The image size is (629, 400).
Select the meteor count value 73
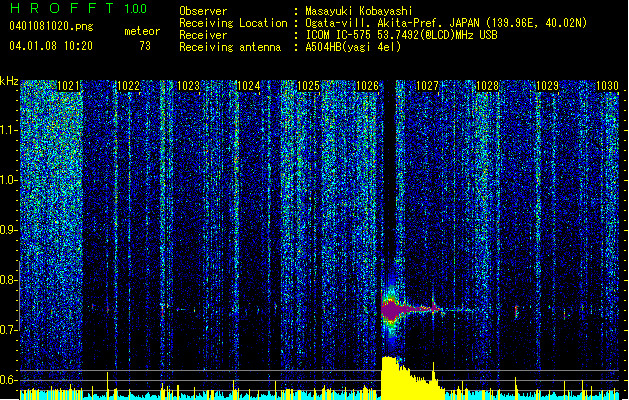pos(145,46)
